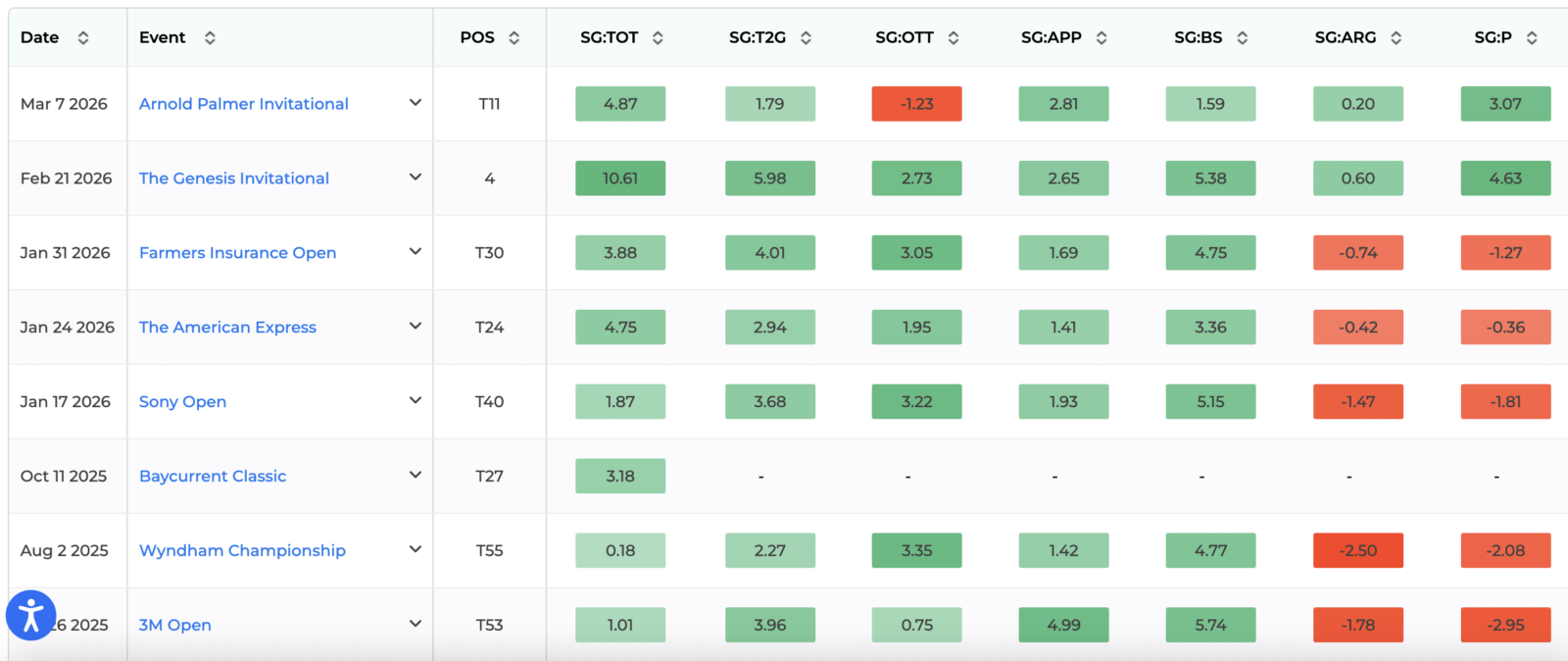Viewport: 1568px width, 661px height.
Task: Sort by SG:P column arrows
Action: pos(1532,38)
